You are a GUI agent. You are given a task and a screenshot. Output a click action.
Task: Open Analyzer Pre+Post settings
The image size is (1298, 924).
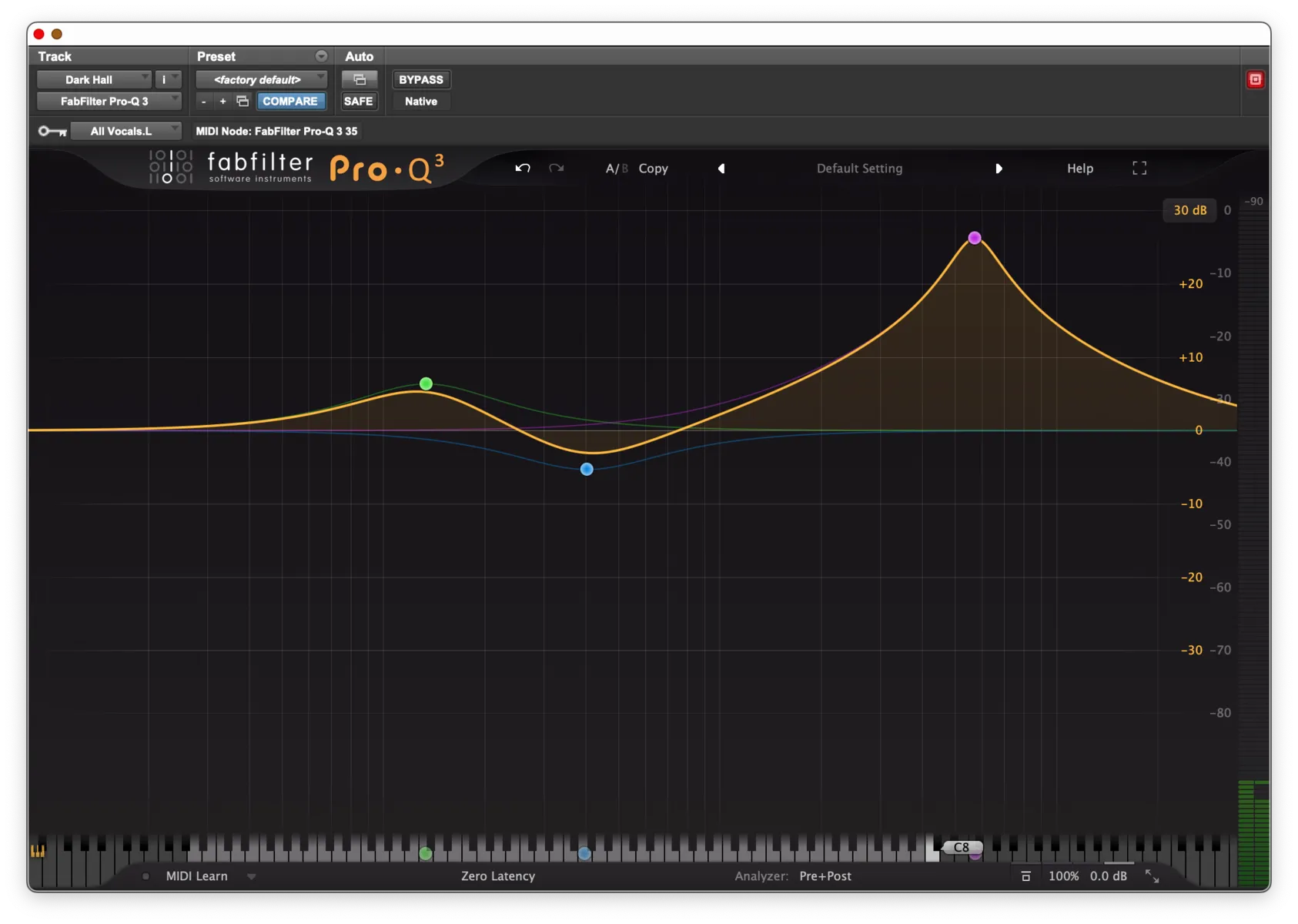coord(825,876)
